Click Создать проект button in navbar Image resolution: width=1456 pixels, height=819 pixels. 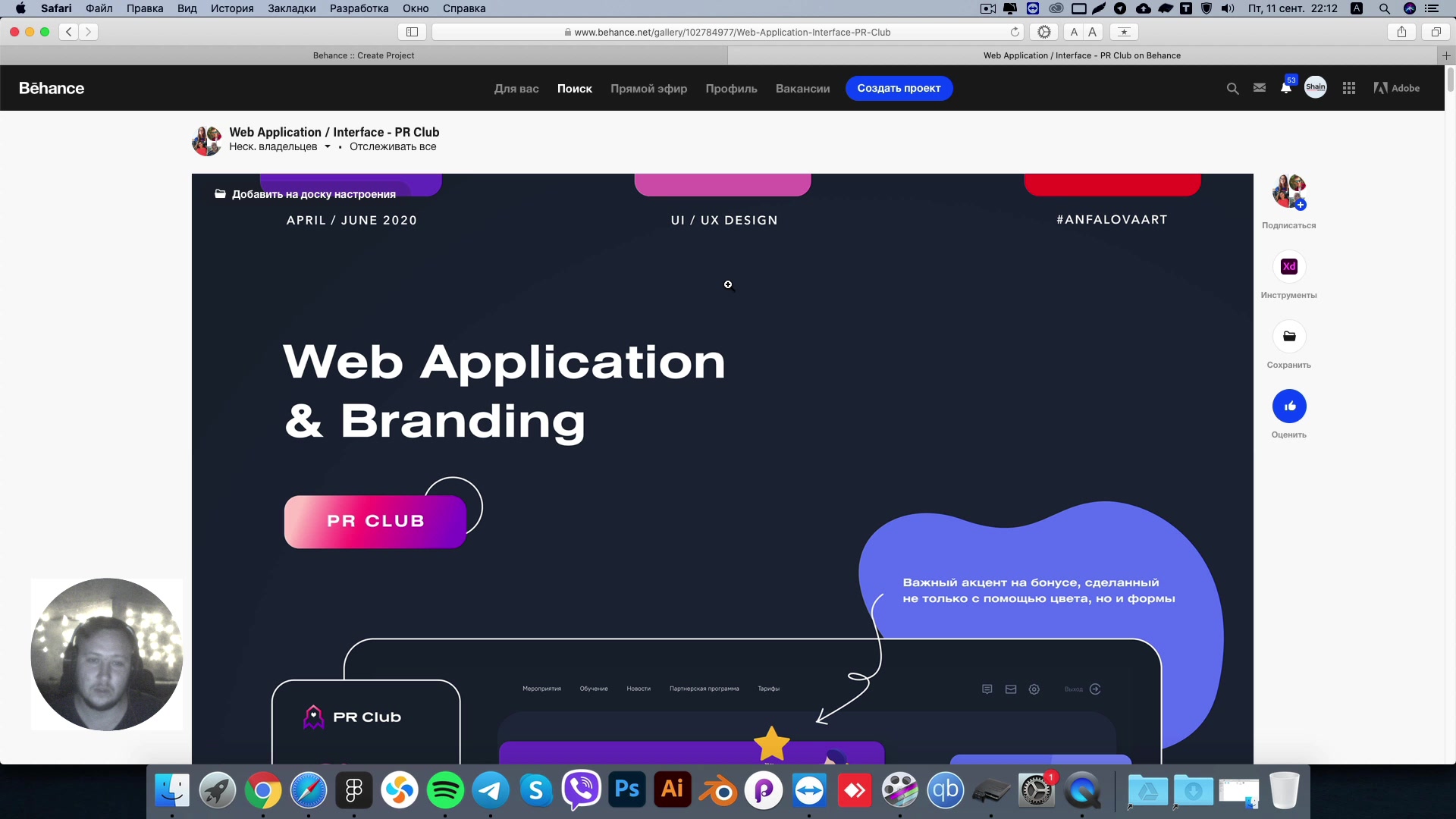[x=897, y=88]
